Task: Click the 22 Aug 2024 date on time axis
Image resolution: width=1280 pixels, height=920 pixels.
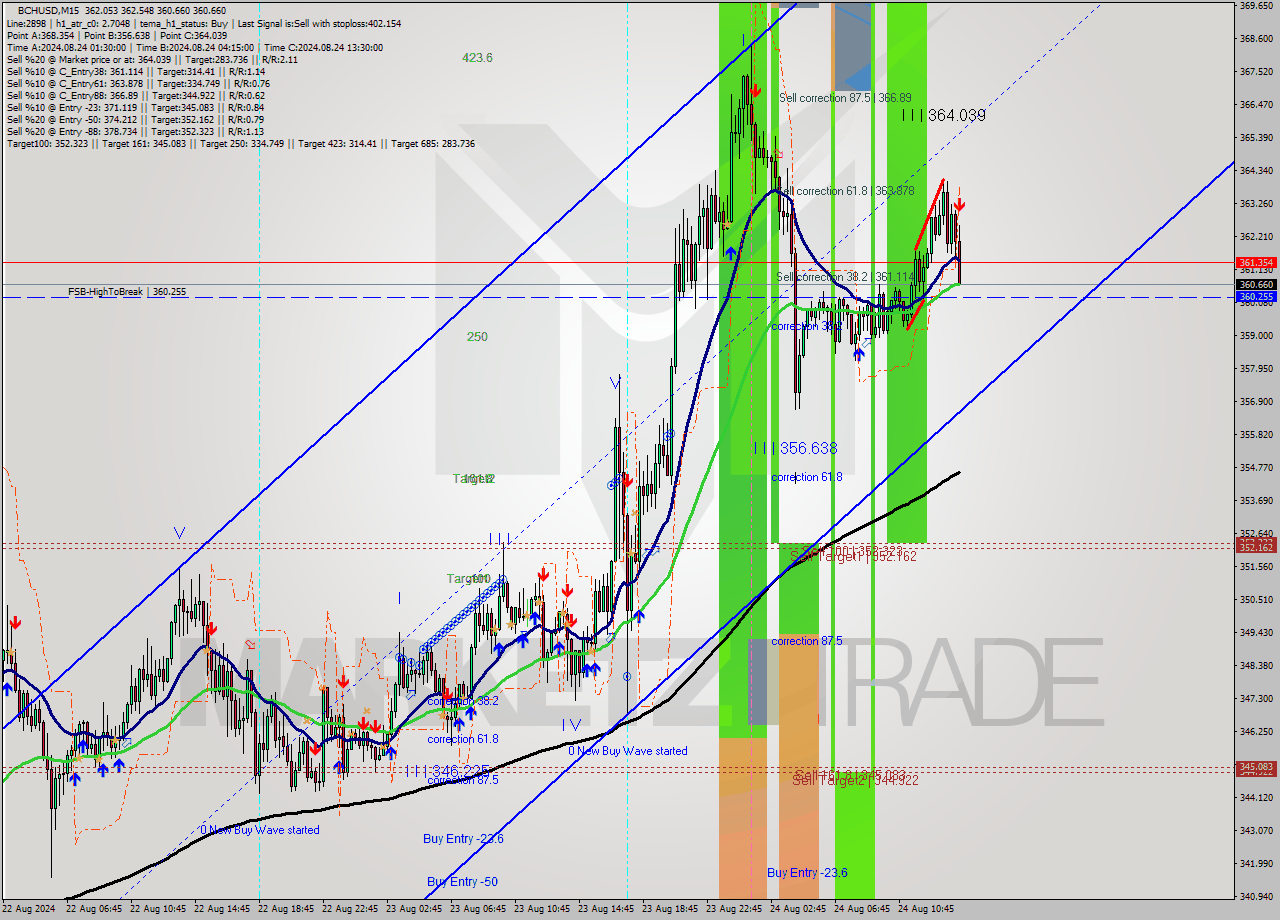Action: [x=29, y=909]
